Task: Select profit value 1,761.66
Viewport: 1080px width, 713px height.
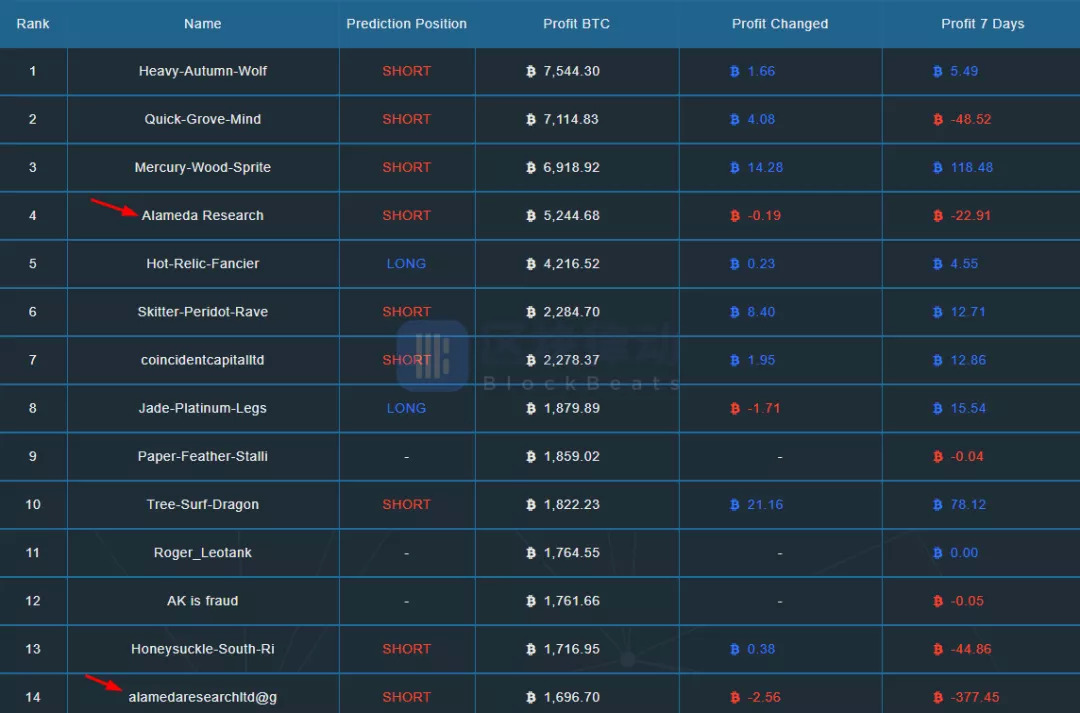Action: pyautogui.click(x=571, y=601)
